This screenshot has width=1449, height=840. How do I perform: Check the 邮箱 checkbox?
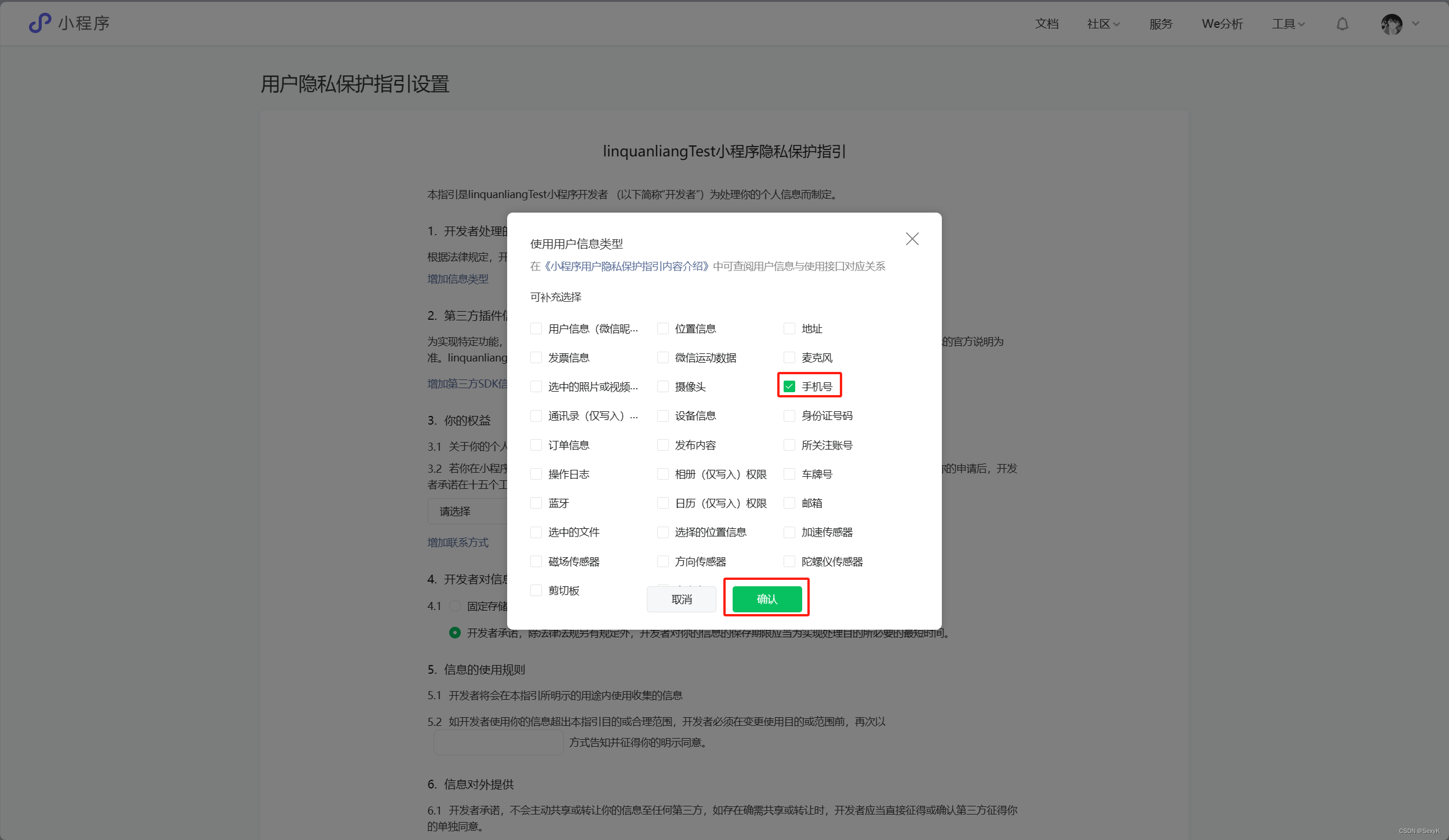click(x=789, y=503)
